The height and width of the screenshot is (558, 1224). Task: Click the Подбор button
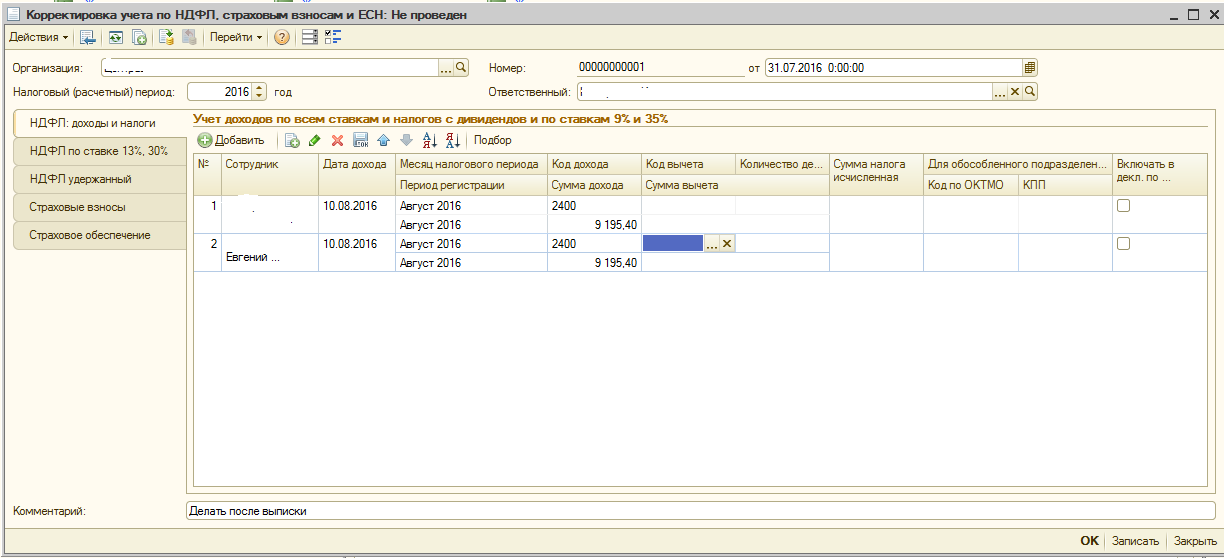coord(492,141)
